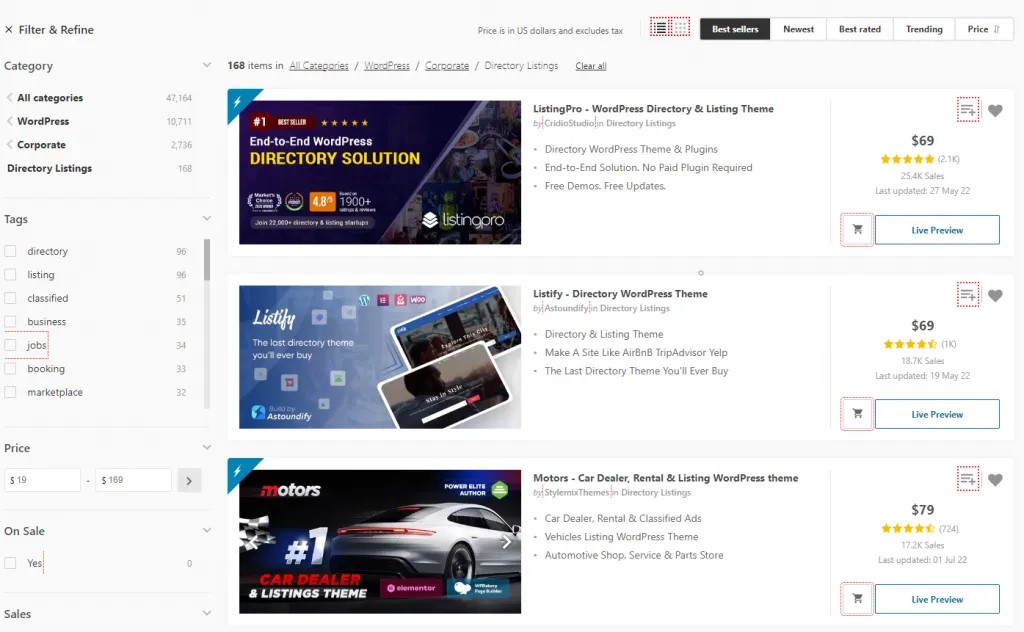
Task: Add ListingPro to collection icon
Action: 967,110
